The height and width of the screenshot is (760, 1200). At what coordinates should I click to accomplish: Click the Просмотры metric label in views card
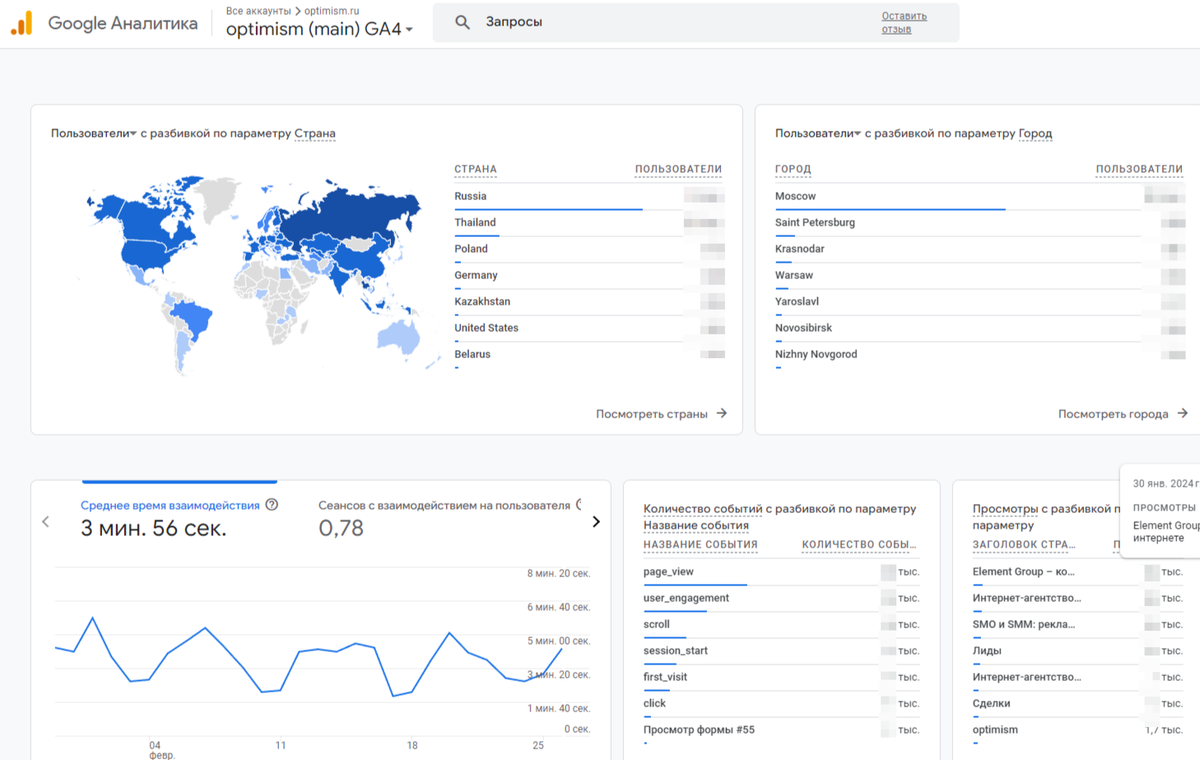pos(1005,509)
